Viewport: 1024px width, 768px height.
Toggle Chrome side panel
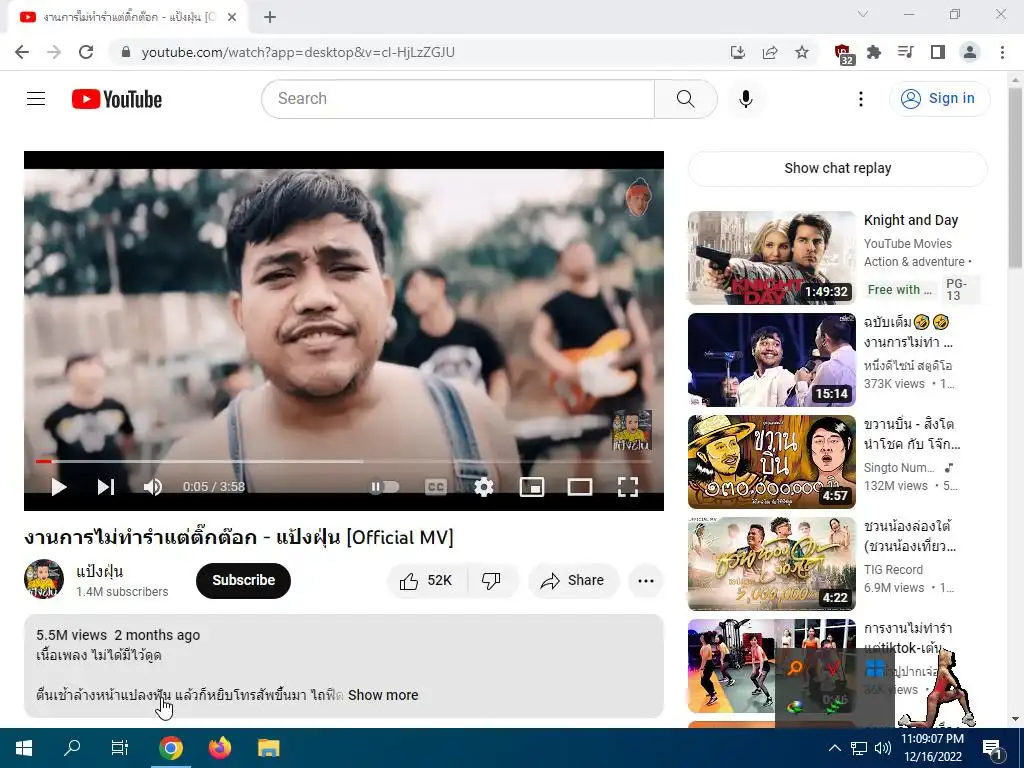[x=938, y=52]
